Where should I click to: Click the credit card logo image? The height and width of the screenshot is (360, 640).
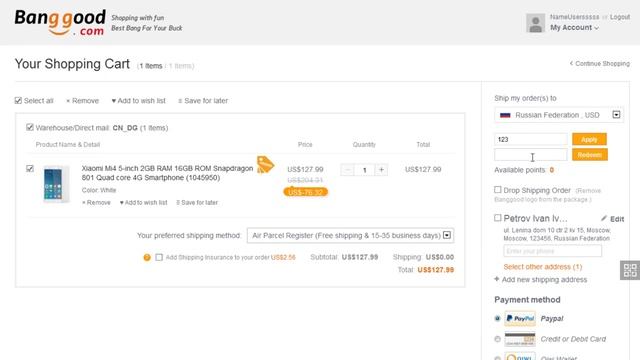point(520,339)
